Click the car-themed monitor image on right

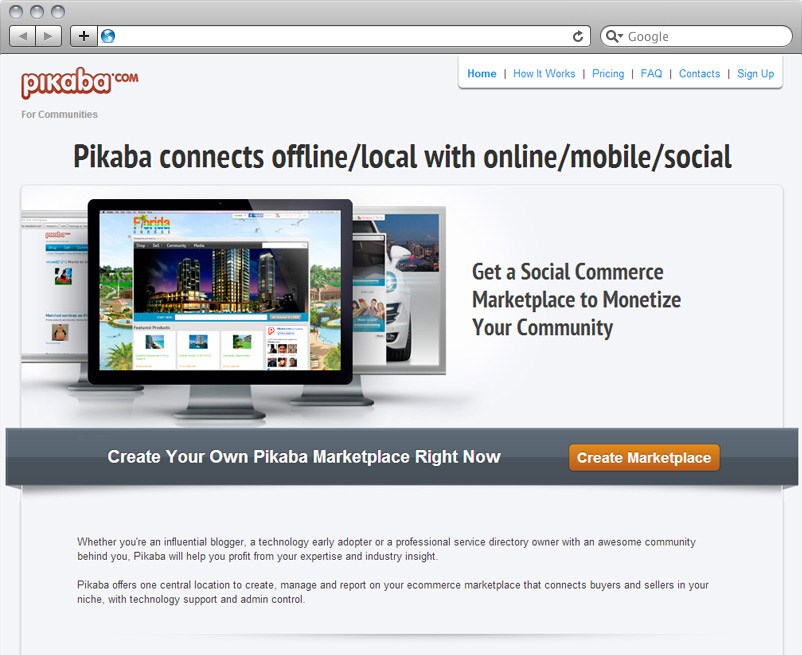[399, 290]
